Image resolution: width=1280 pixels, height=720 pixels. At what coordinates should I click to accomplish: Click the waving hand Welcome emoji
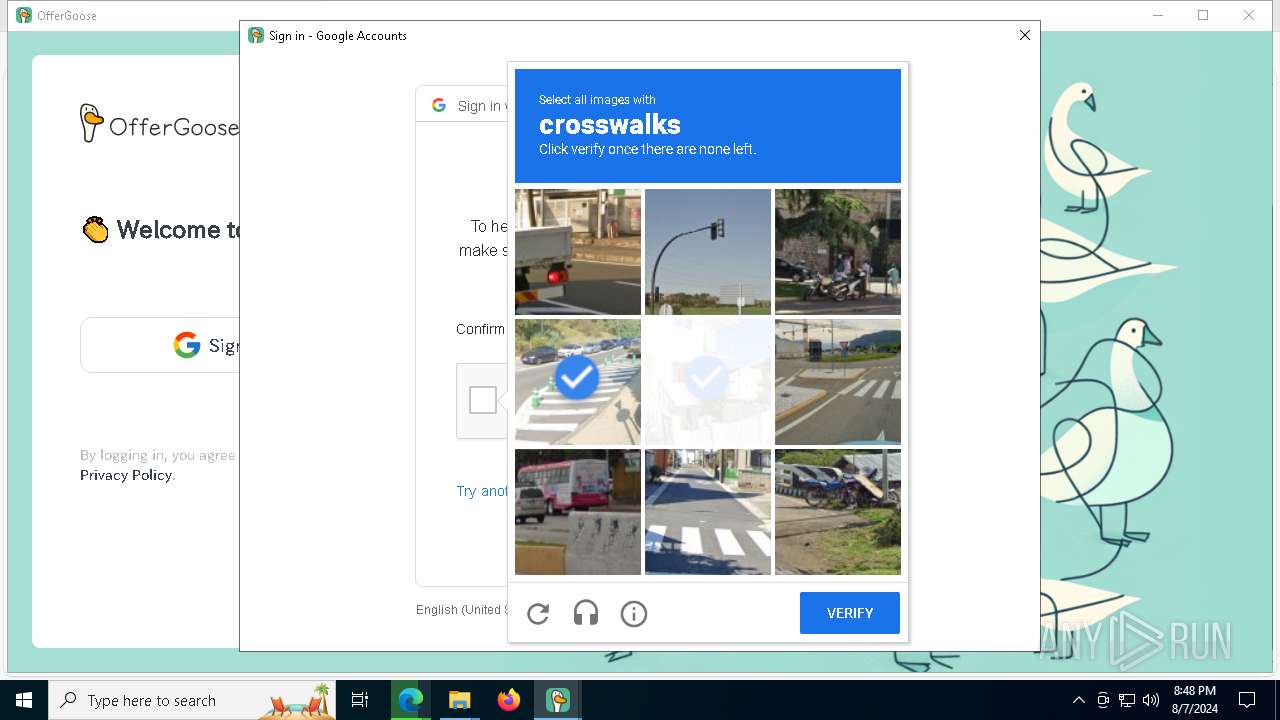(96, 230)
